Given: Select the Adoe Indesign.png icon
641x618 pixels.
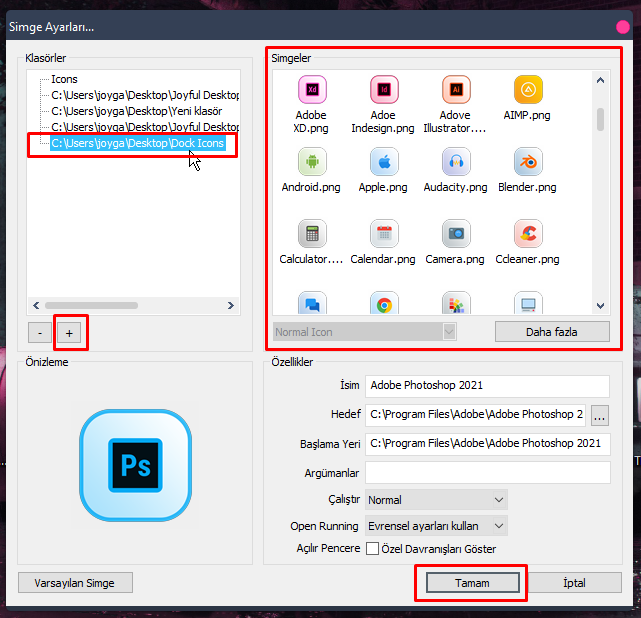Looking at the screenshot, I should tap(384, 90).
